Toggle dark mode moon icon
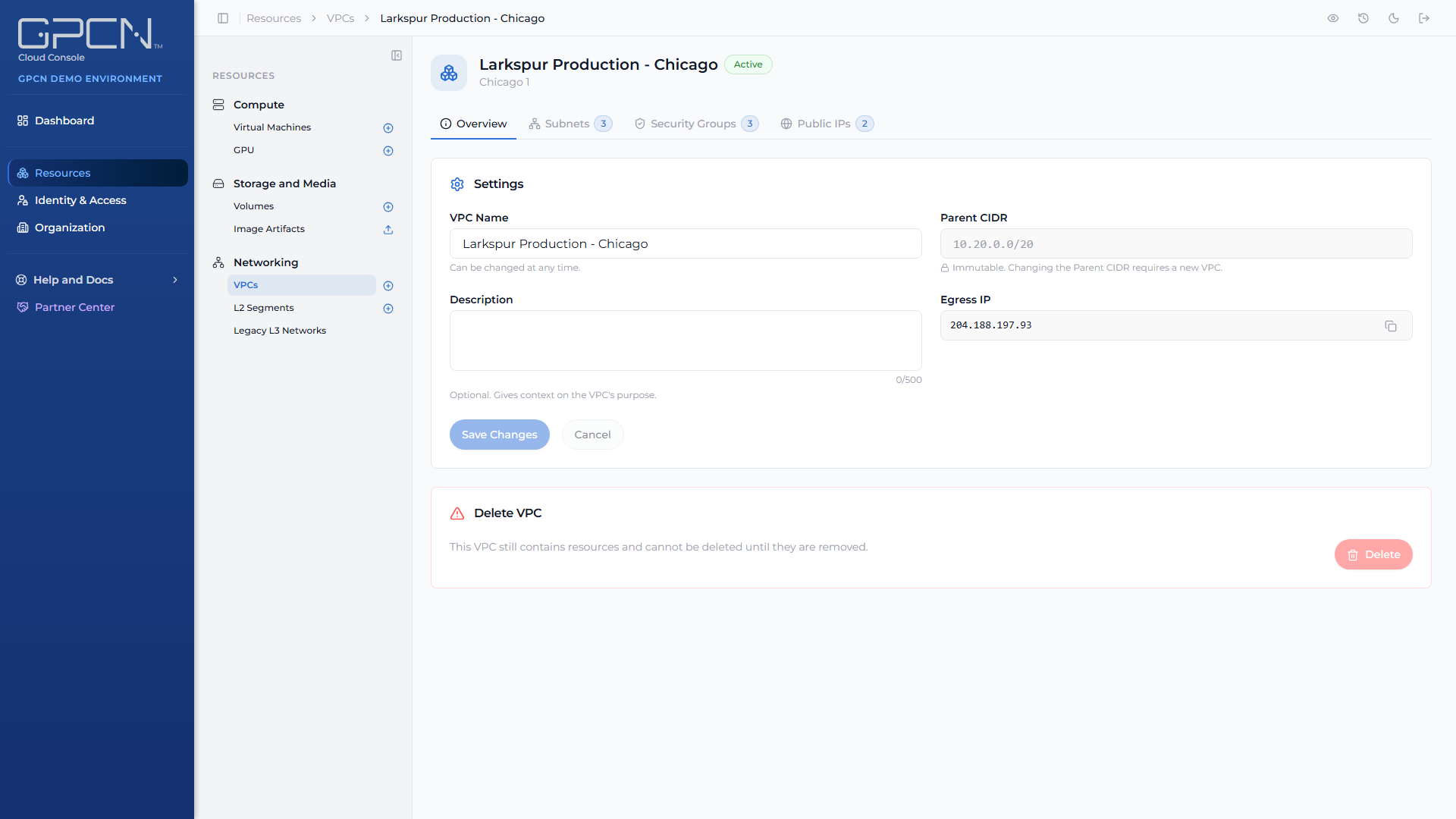Screen dimensions: 1456x819 [x=1394, y=18]
